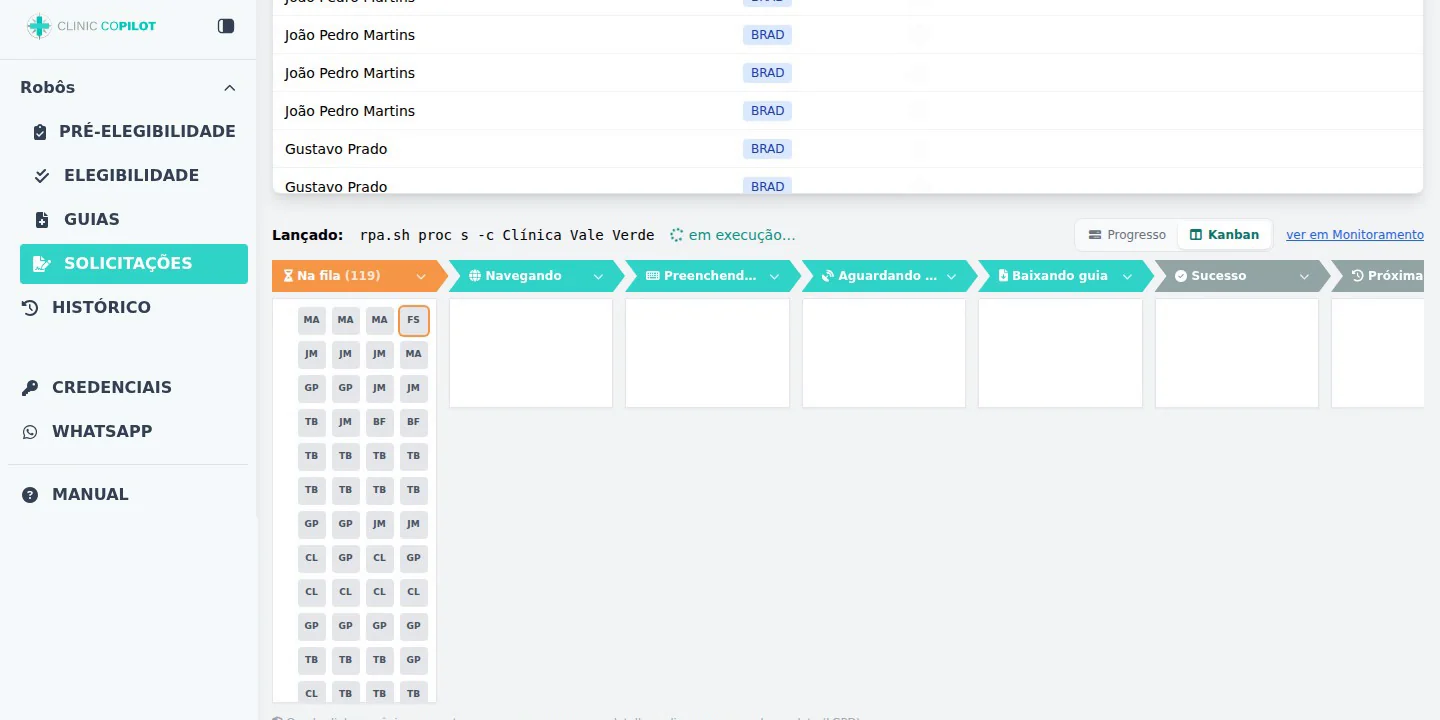The width and height of the screenshot is (1440, 720).
Task: Click the Baixando guia download icon
Action: click(1003, 276)
